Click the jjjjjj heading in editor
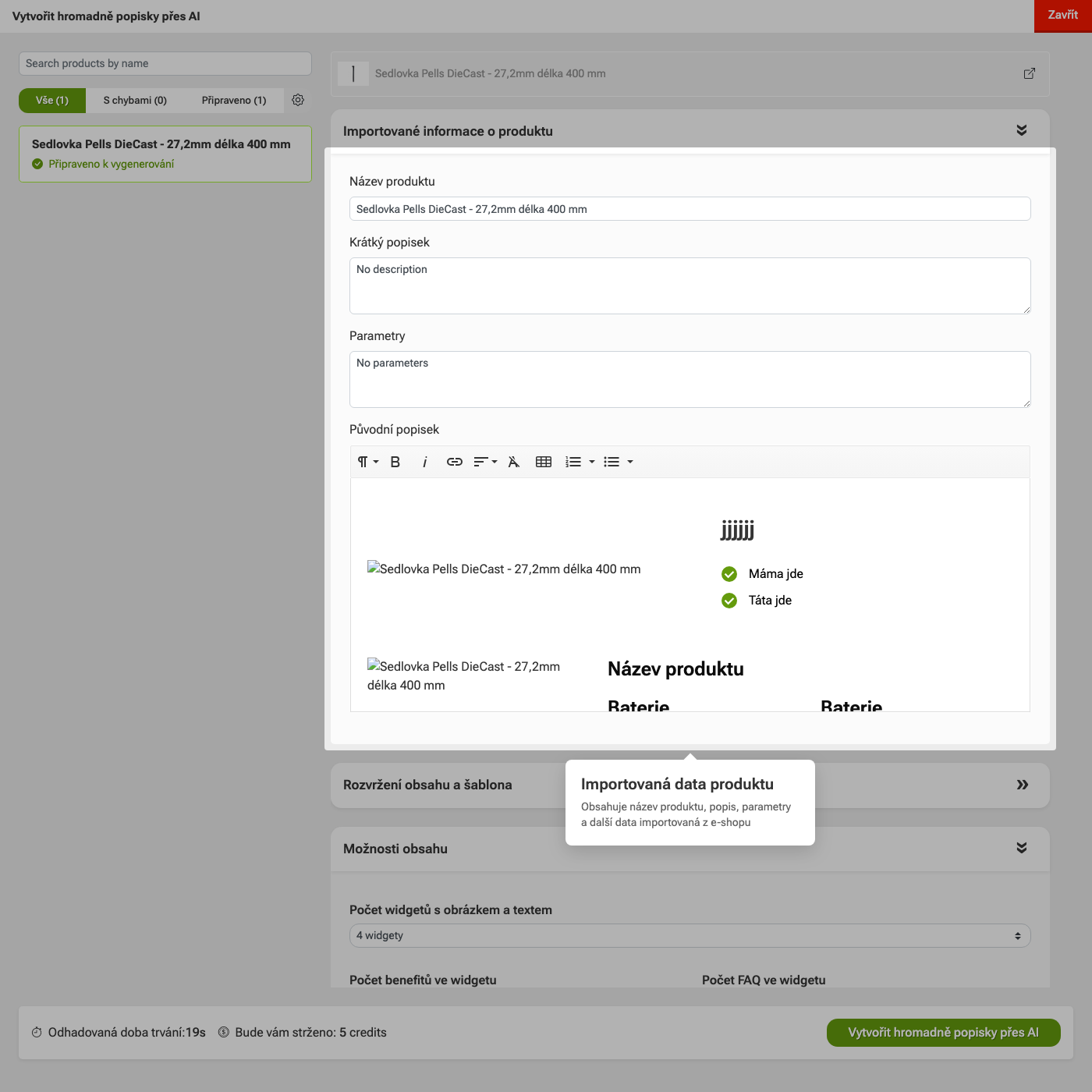Viewport: 1092px width, 1092px height. pyautogui.click(x=737, y=530)
